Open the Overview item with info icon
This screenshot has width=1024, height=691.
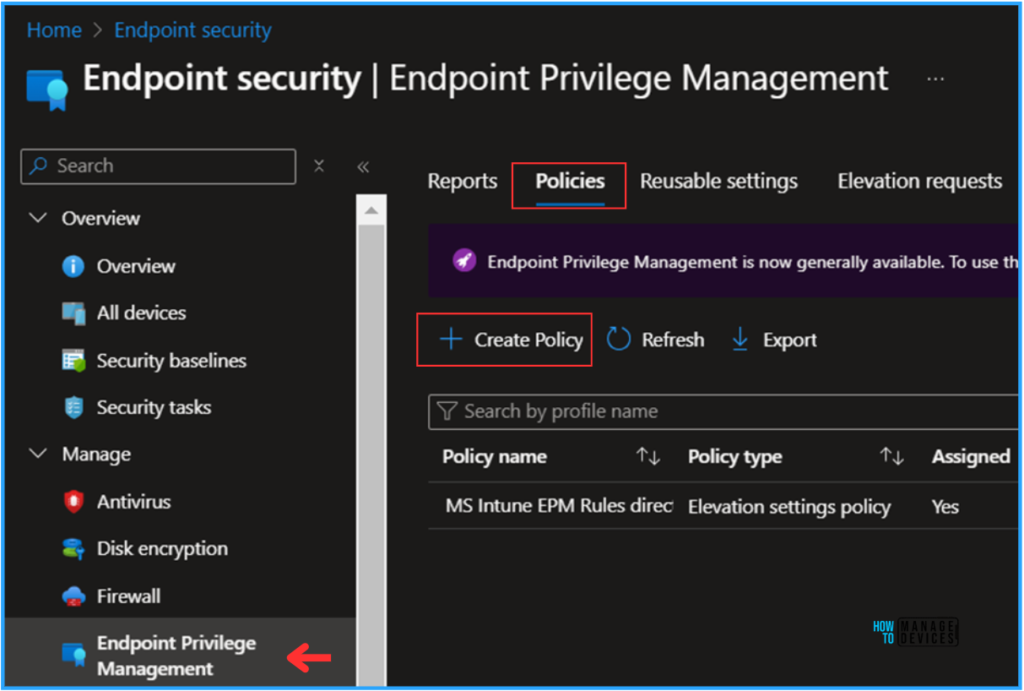click(x=119, y=266)
